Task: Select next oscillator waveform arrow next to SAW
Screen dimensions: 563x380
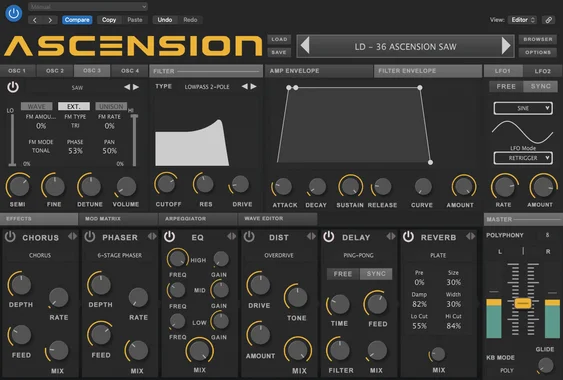Action: pyautogui.click(x=136, y=87)
